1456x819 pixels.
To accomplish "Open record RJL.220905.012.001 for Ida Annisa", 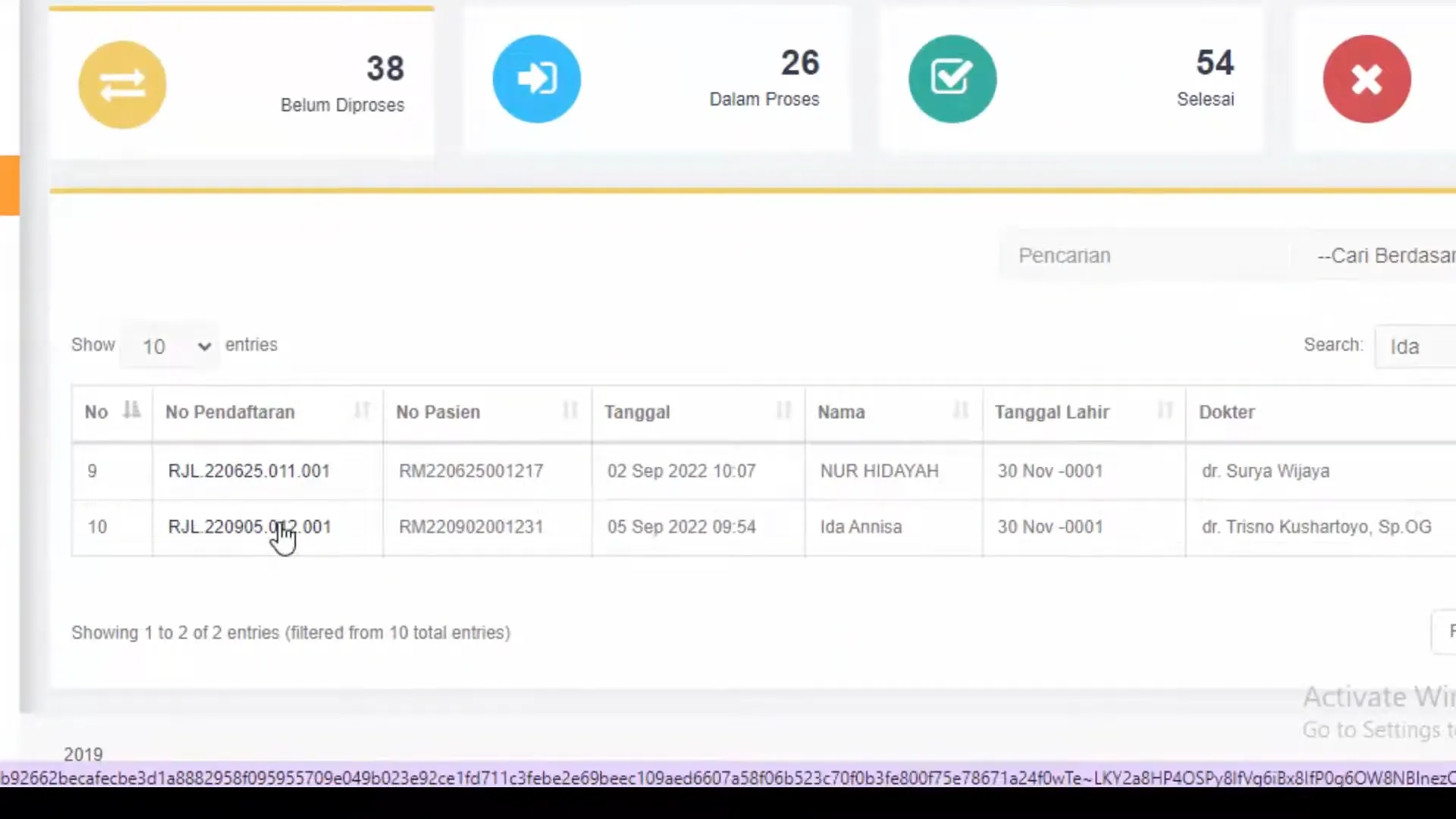I will pyautogui.click(x=249, y=526).
